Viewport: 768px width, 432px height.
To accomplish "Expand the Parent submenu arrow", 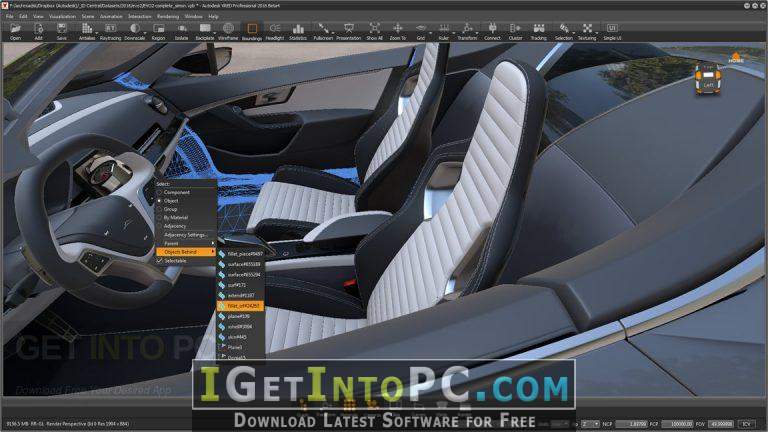I will tap(213, 243).
